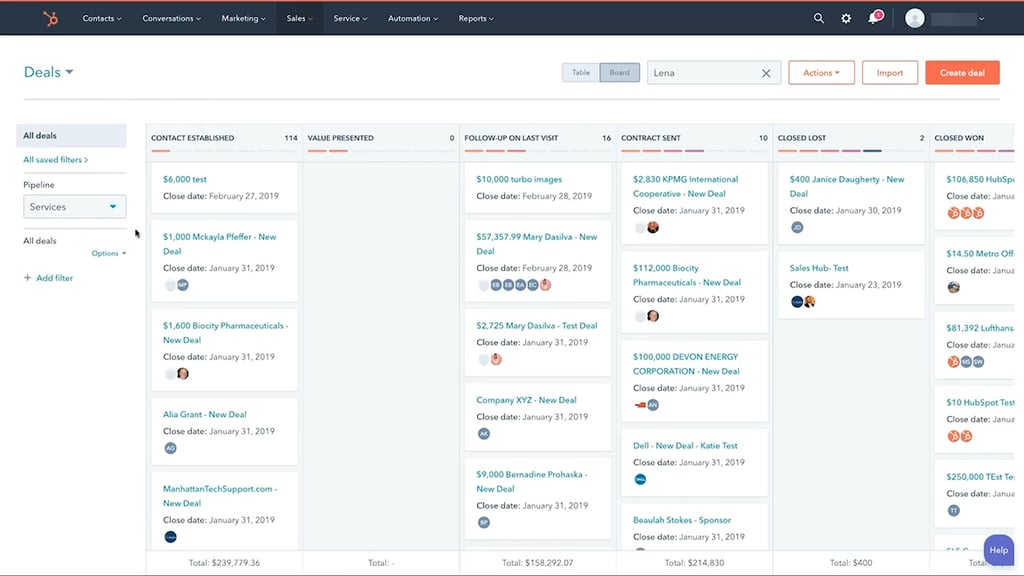Open the Contacts menu
This screenshot has height=576, width=1024.
coord(102,18)
